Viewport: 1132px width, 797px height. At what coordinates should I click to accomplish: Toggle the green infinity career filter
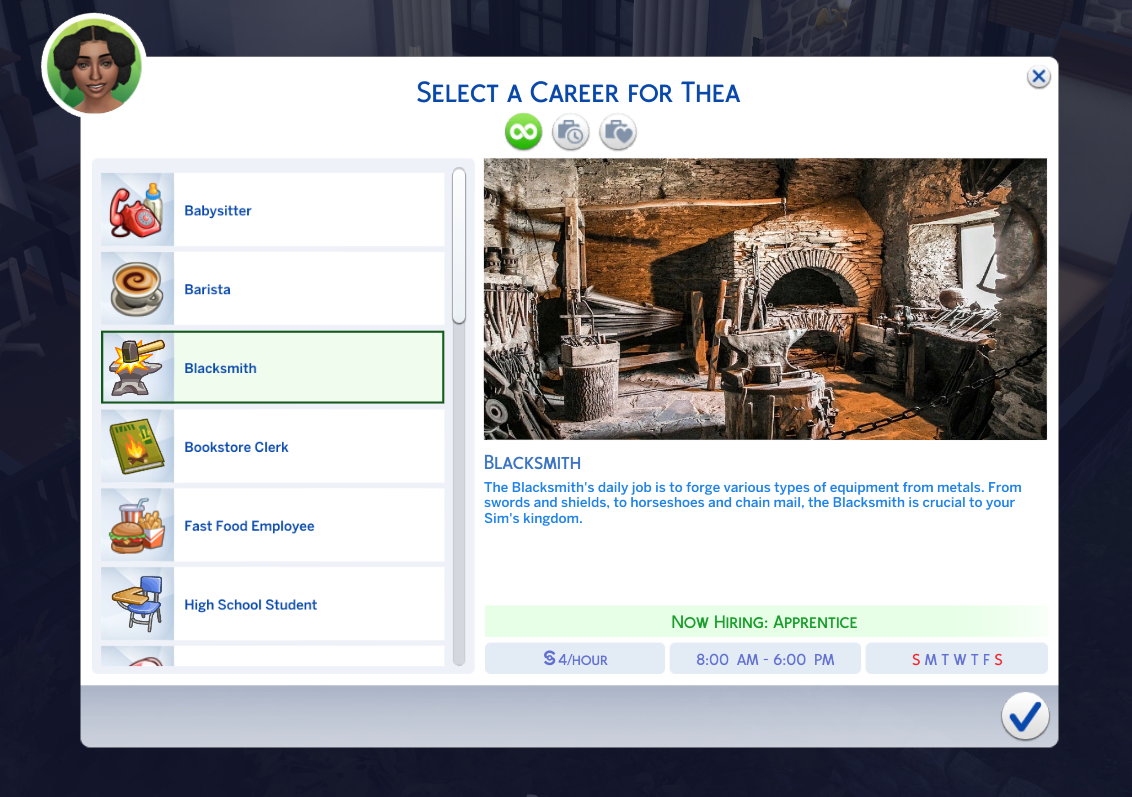tap(523, 131)
